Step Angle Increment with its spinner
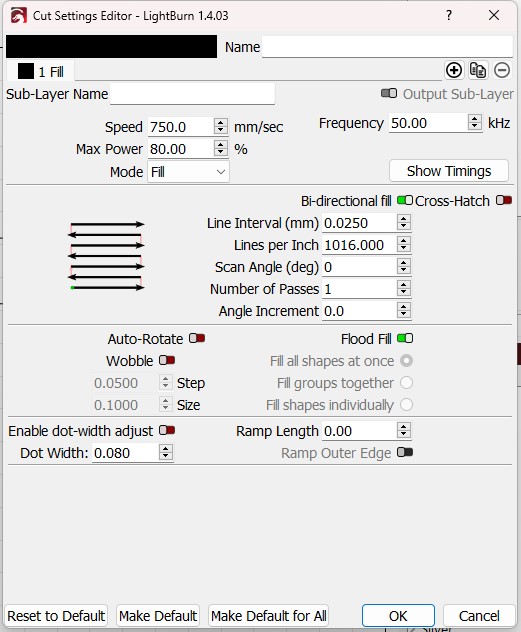The width and height of the screenshot is (521, 632). [x=404, y=311]
